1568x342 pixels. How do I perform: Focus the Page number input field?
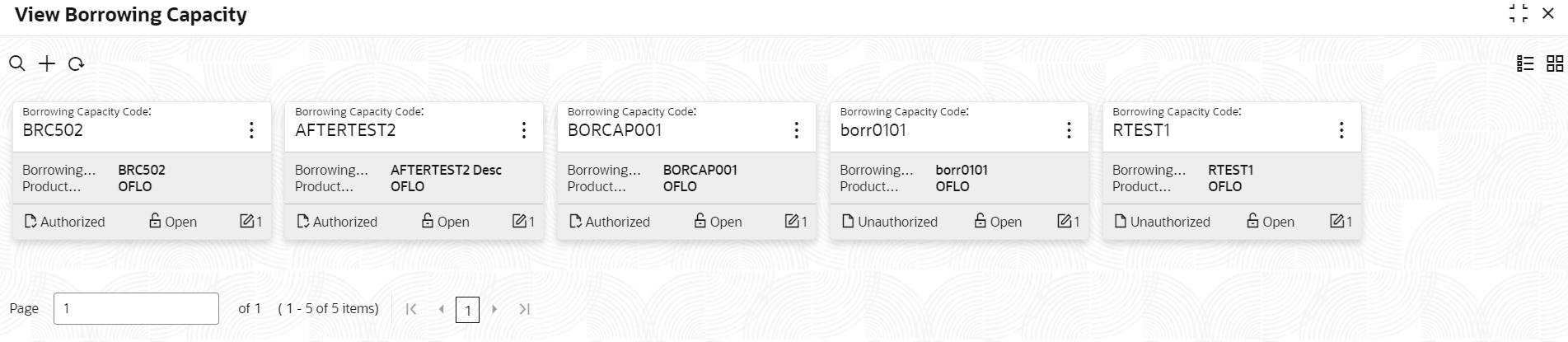[x=136, y=308]
